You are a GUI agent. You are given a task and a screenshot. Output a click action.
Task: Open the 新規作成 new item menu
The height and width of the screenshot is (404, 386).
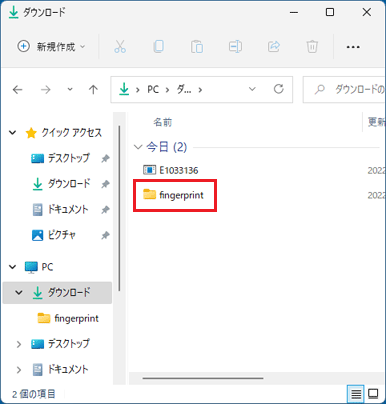51,47
